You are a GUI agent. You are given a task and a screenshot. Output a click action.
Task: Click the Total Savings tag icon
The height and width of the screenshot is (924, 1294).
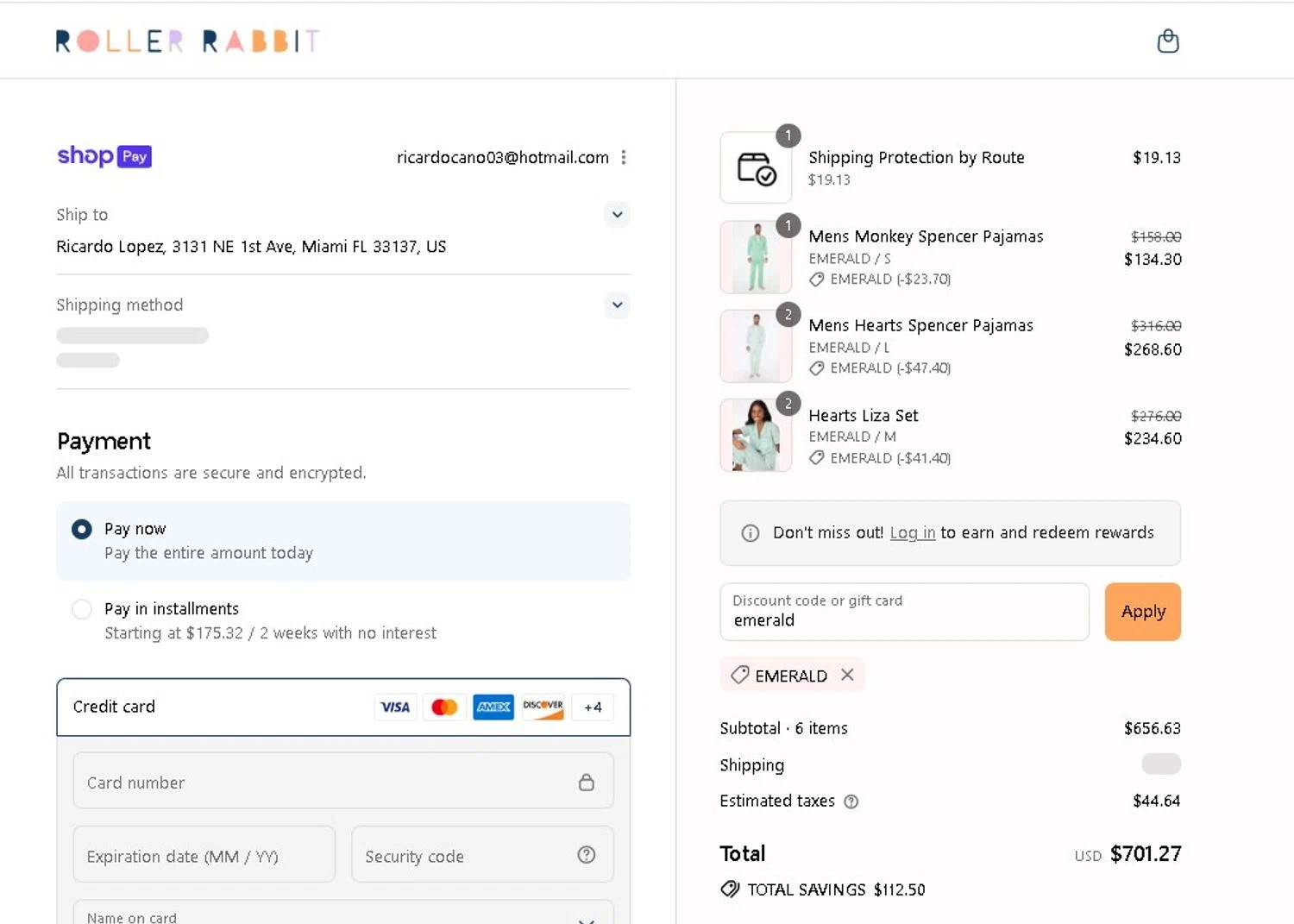730,889
